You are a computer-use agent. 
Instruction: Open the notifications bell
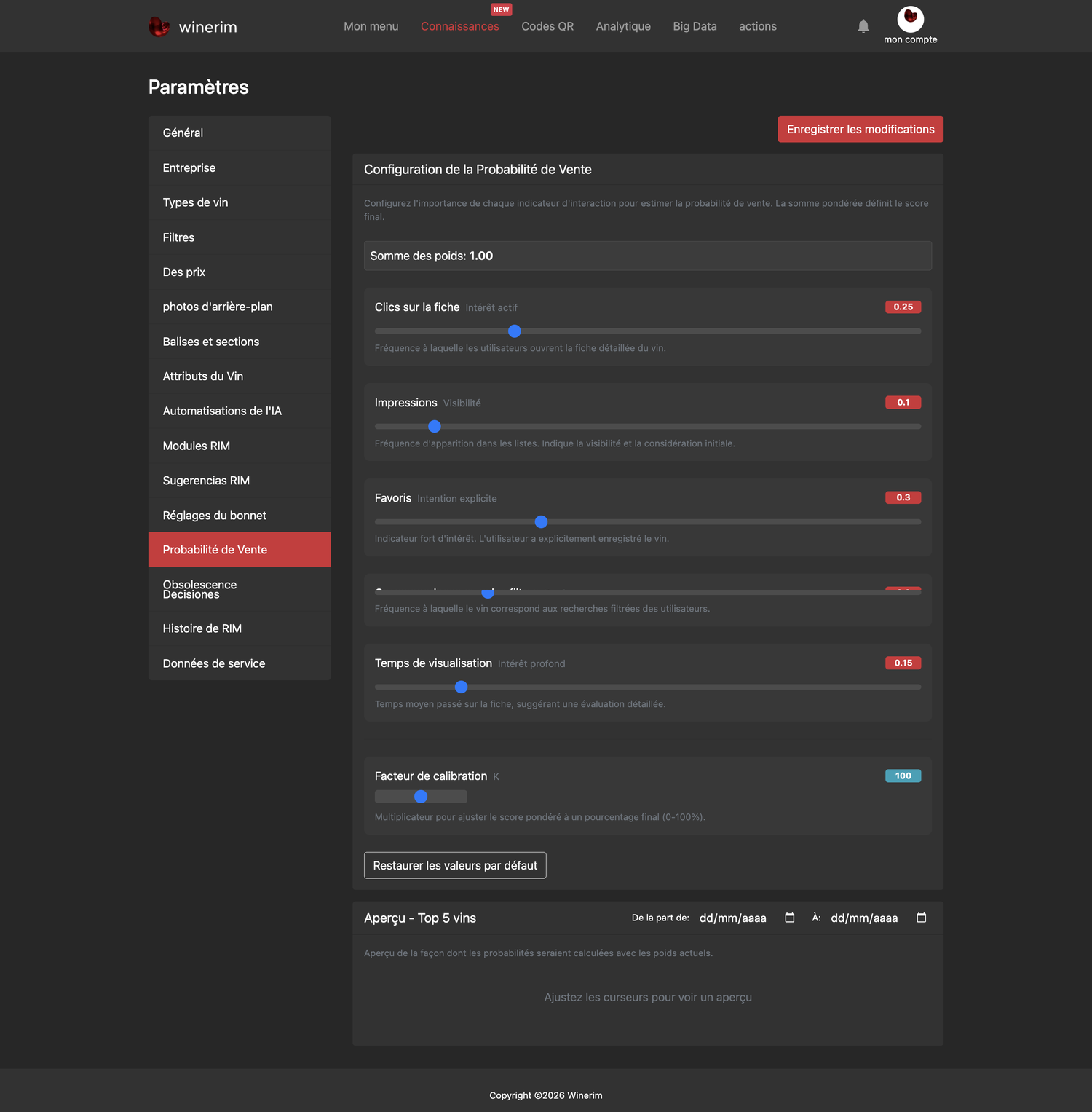pos(863,26)
